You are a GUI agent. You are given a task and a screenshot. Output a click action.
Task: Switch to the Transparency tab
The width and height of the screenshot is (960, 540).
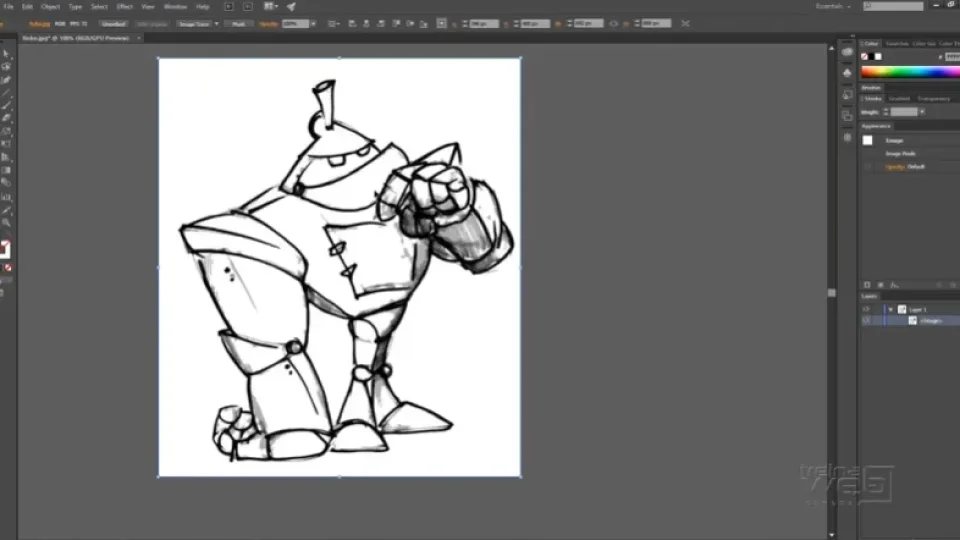point(934,99)
